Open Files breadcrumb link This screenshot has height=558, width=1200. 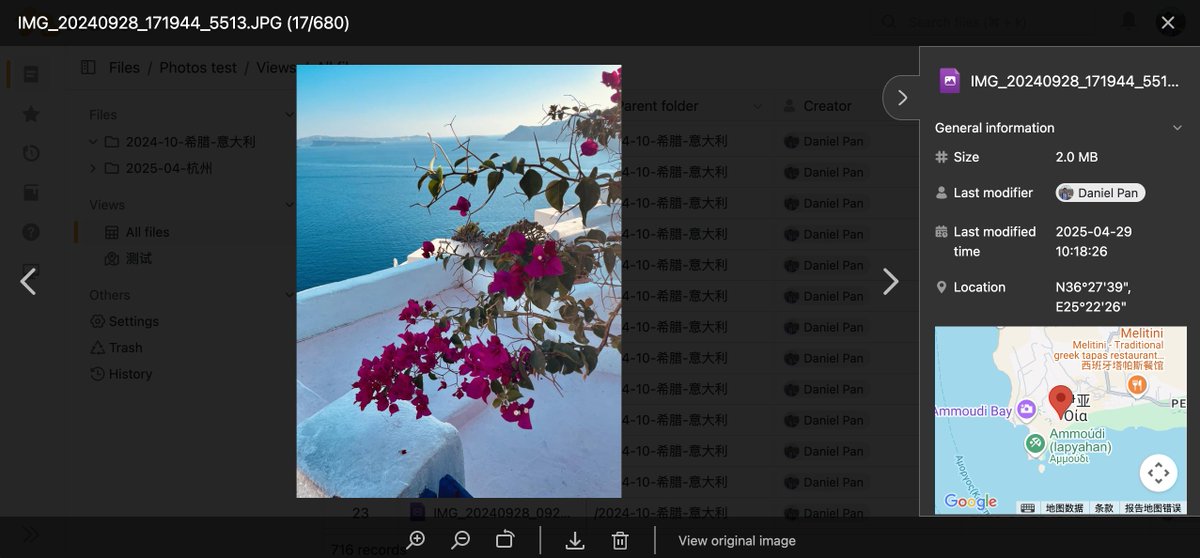pyautogui.click(x=124, y=67)
